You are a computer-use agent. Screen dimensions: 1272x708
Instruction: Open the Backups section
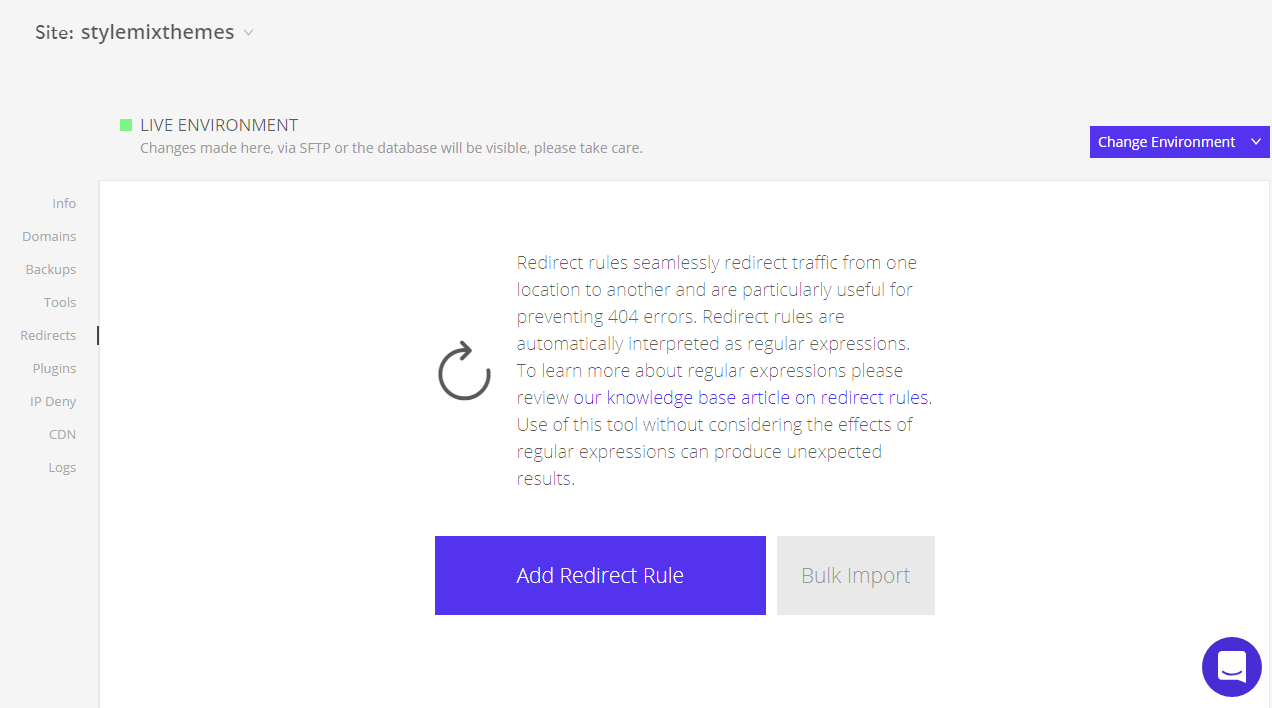[51, 269]
